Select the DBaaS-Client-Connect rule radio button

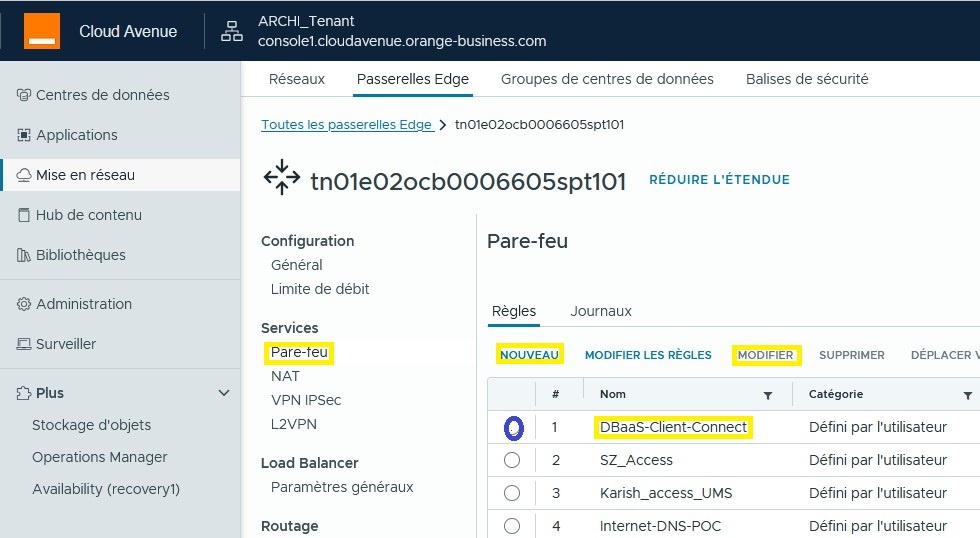513,428
